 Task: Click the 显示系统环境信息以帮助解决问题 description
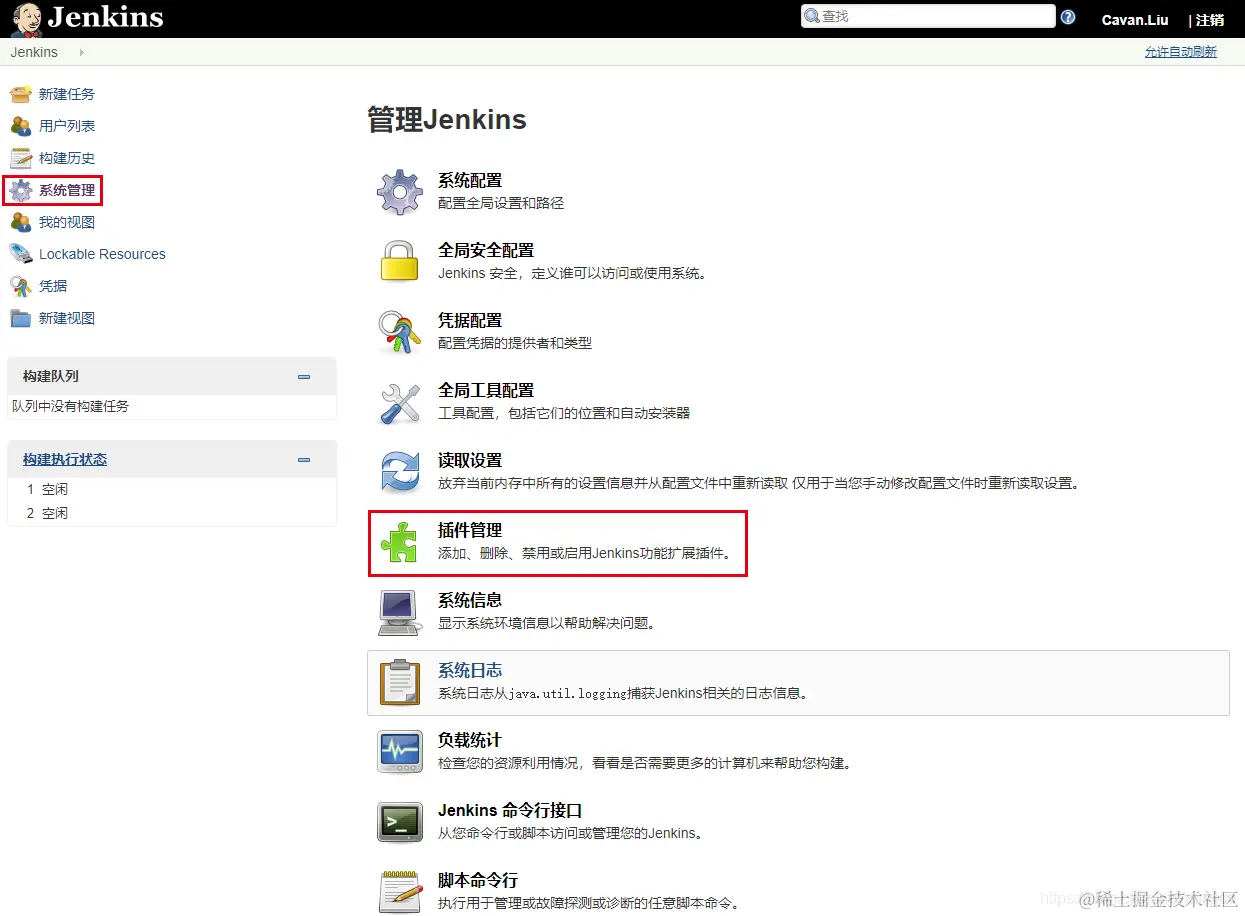[x=548, y=623]
